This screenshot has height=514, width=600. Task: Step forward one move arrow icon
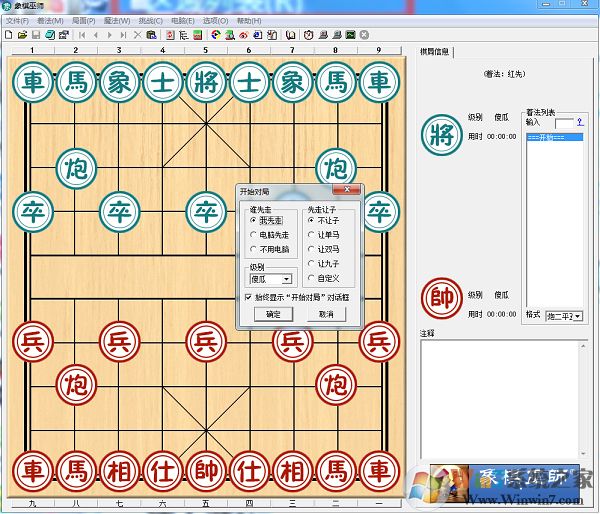(x=109, y=35)
